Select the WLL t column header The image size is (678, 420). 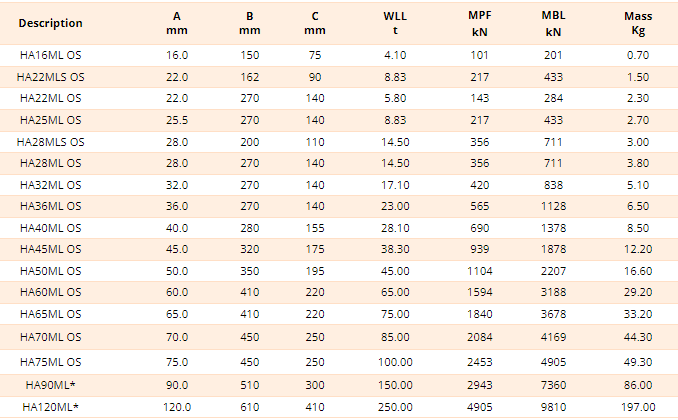[x=395, y=23]
